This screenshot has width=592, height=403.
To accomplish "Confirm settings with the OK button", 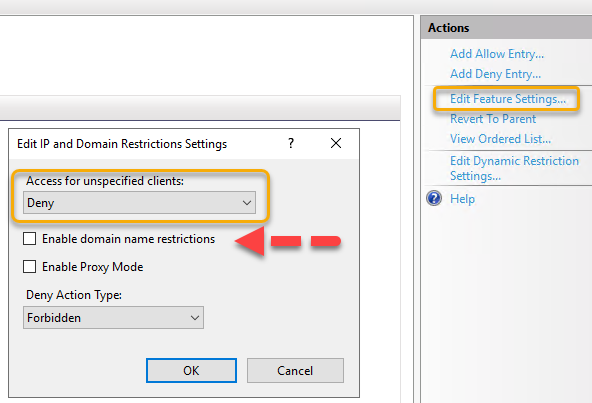I will pyautogui.click(x=191, y=371).
